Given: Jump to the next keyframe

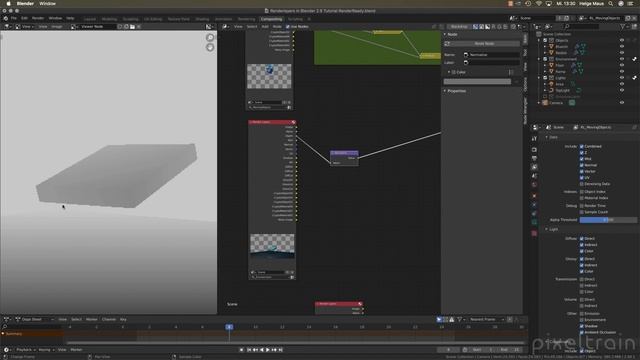Looking at the screenshot, I should point(274,350).
